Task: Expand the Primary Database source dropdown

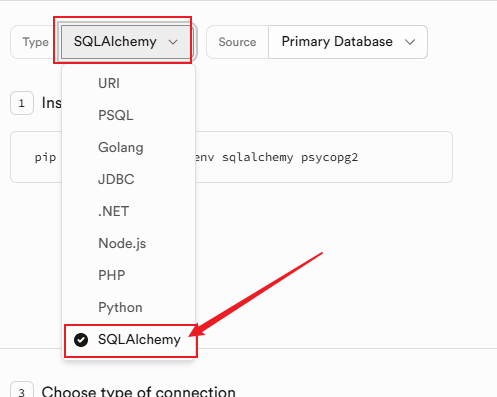Action: coord(348,42)
